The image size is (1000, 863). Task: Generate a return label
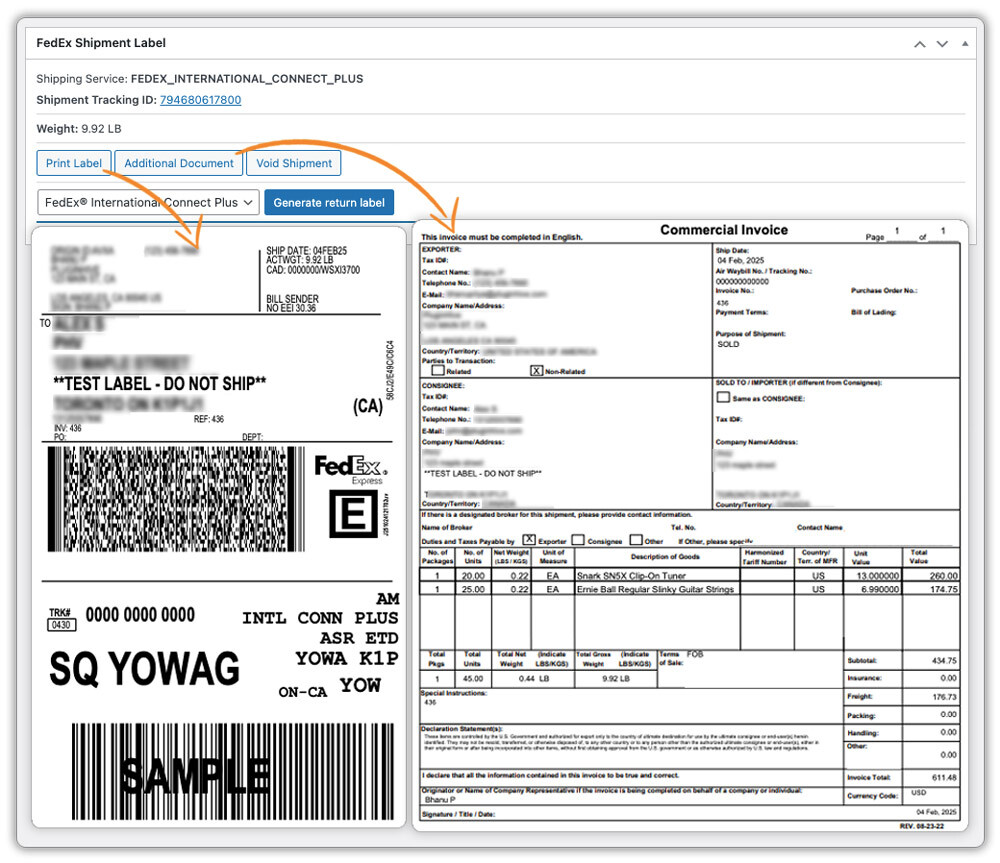click(x=329, y=202)
